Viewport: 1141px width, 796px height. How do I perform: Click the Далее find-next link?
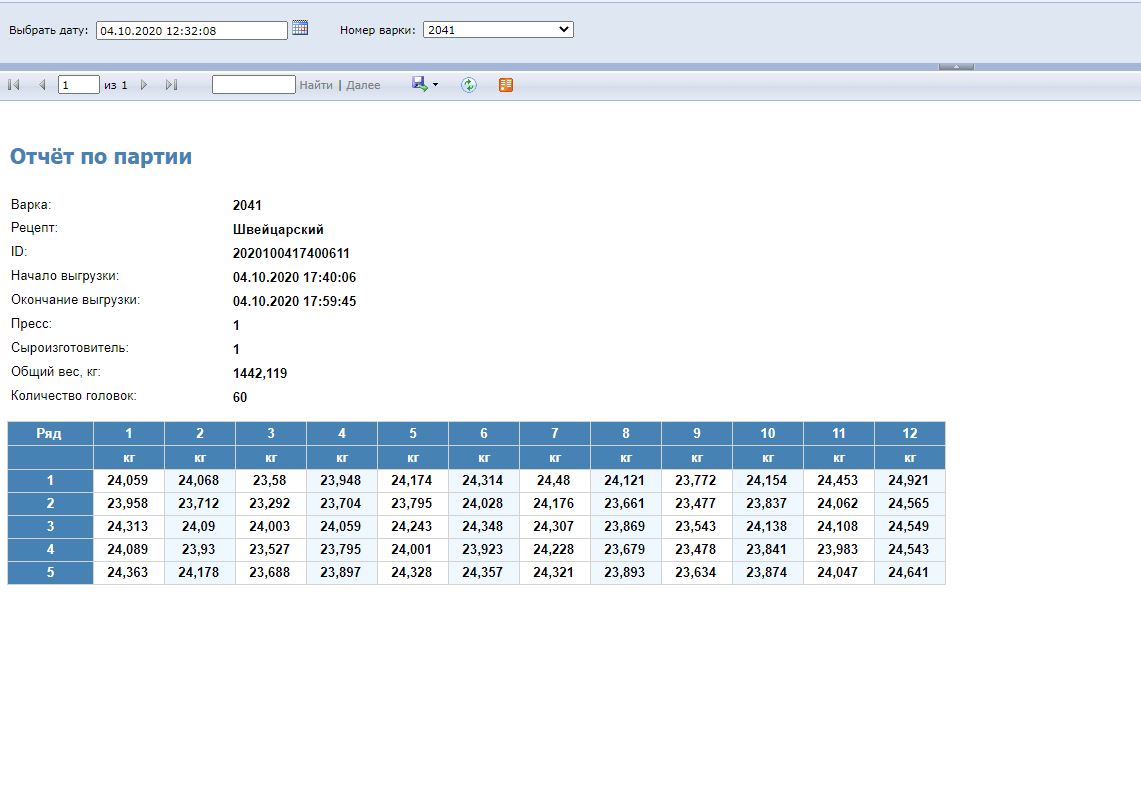click(363, 85)
